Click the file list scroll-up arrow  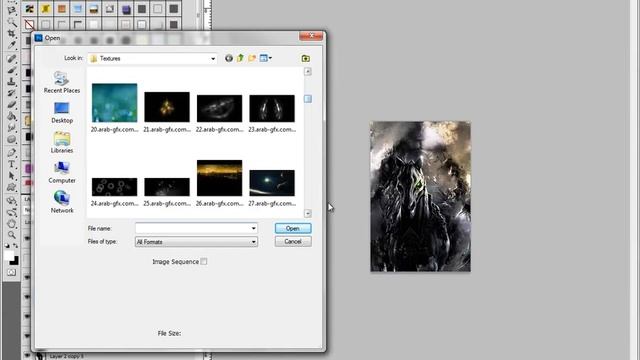[x=308, y=72]
